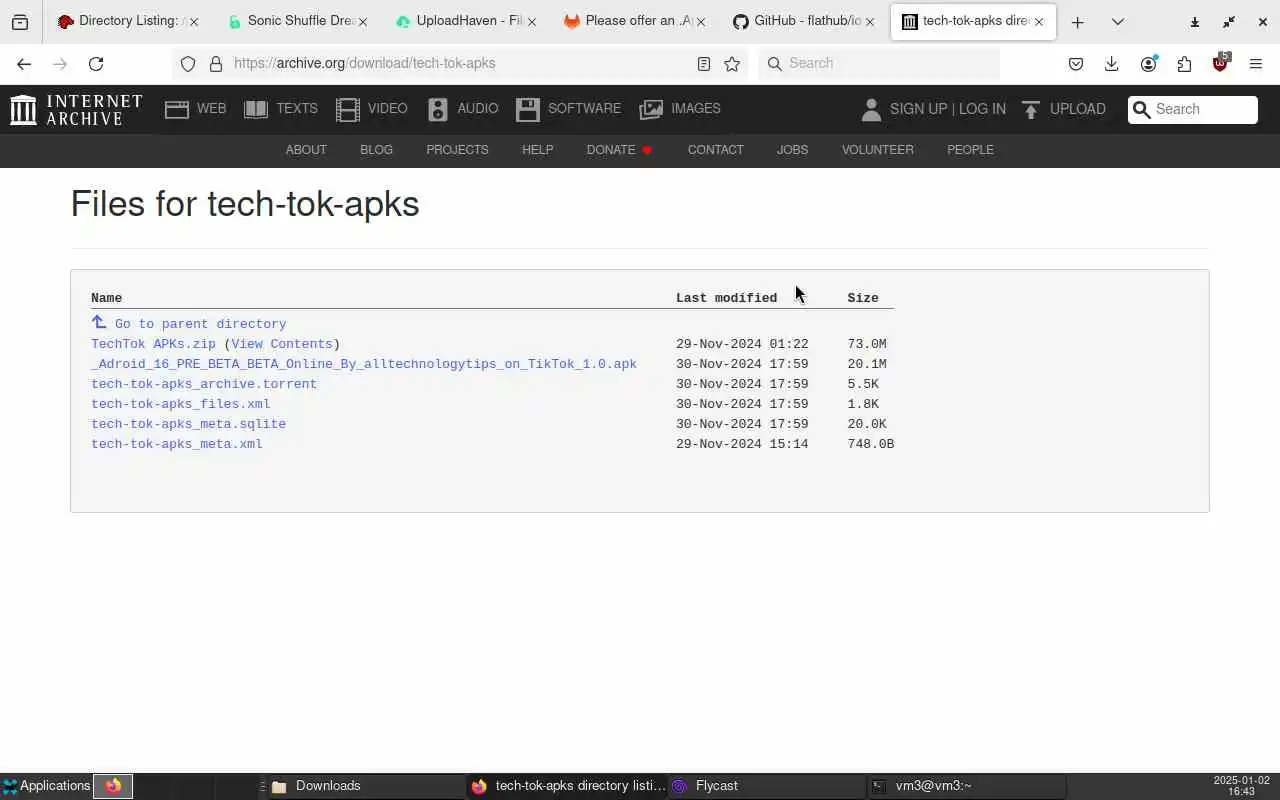Open Firefox View tab overview icon
The height and width of the screenshot is (800, 1280).
(20, 21)
